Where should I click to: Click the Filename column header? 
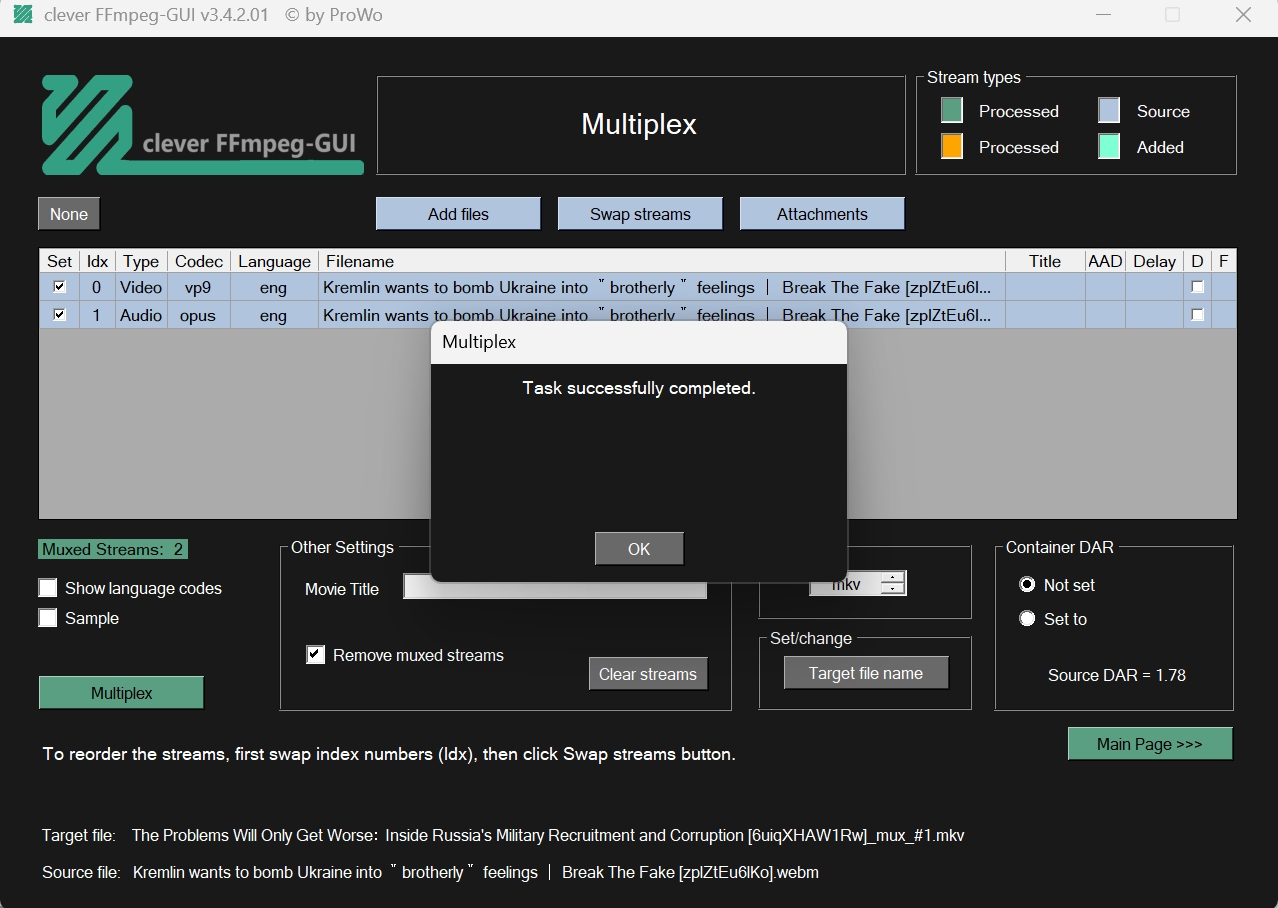(x=662, y=261)
